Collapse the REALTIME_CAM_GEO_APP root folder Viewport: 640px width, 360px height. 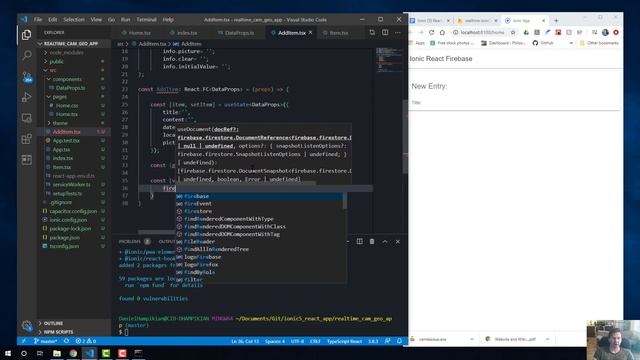click(x=70, y=44)
